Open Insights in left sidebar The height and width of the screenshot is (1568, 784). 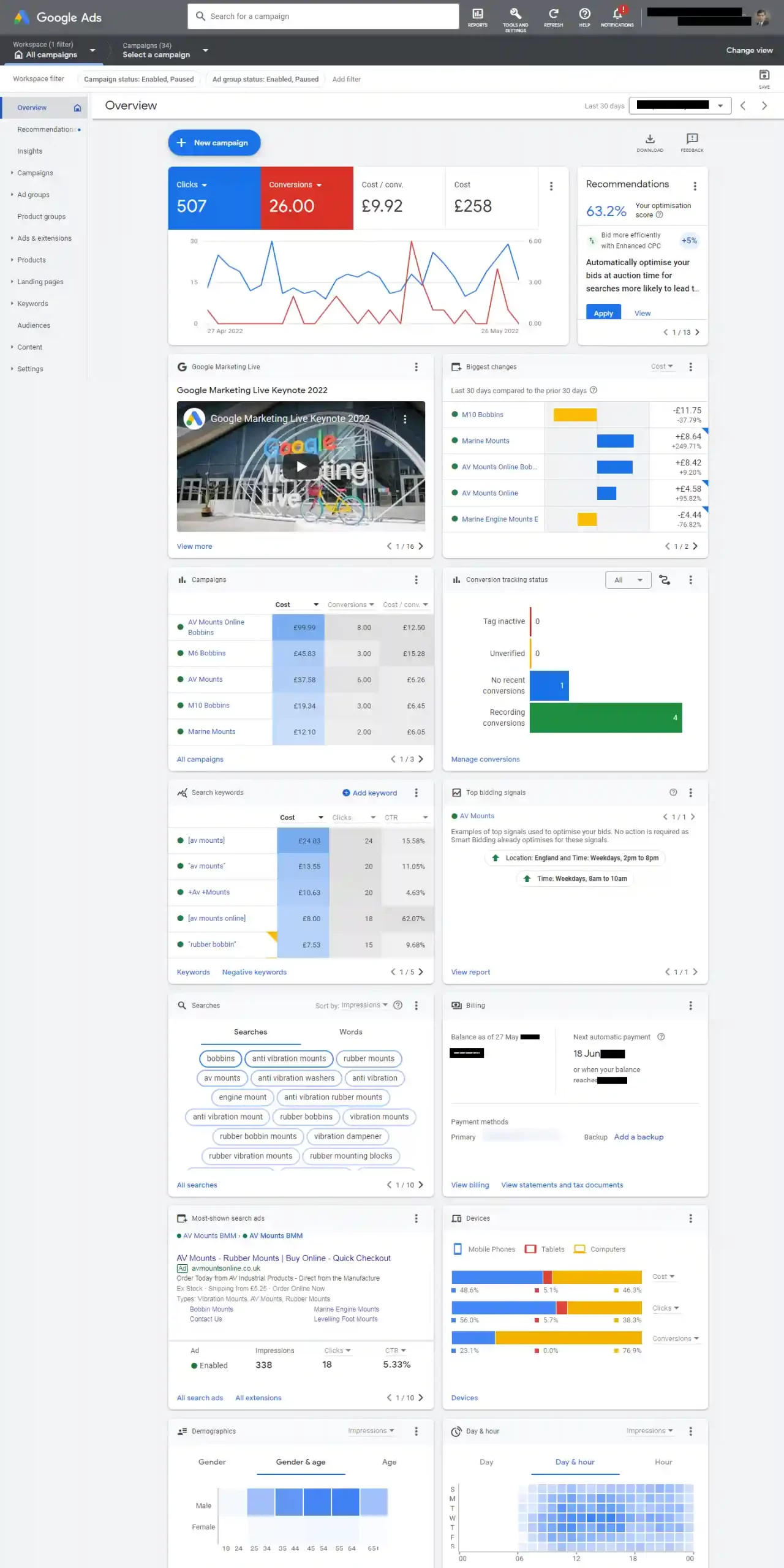click(30, 151)
